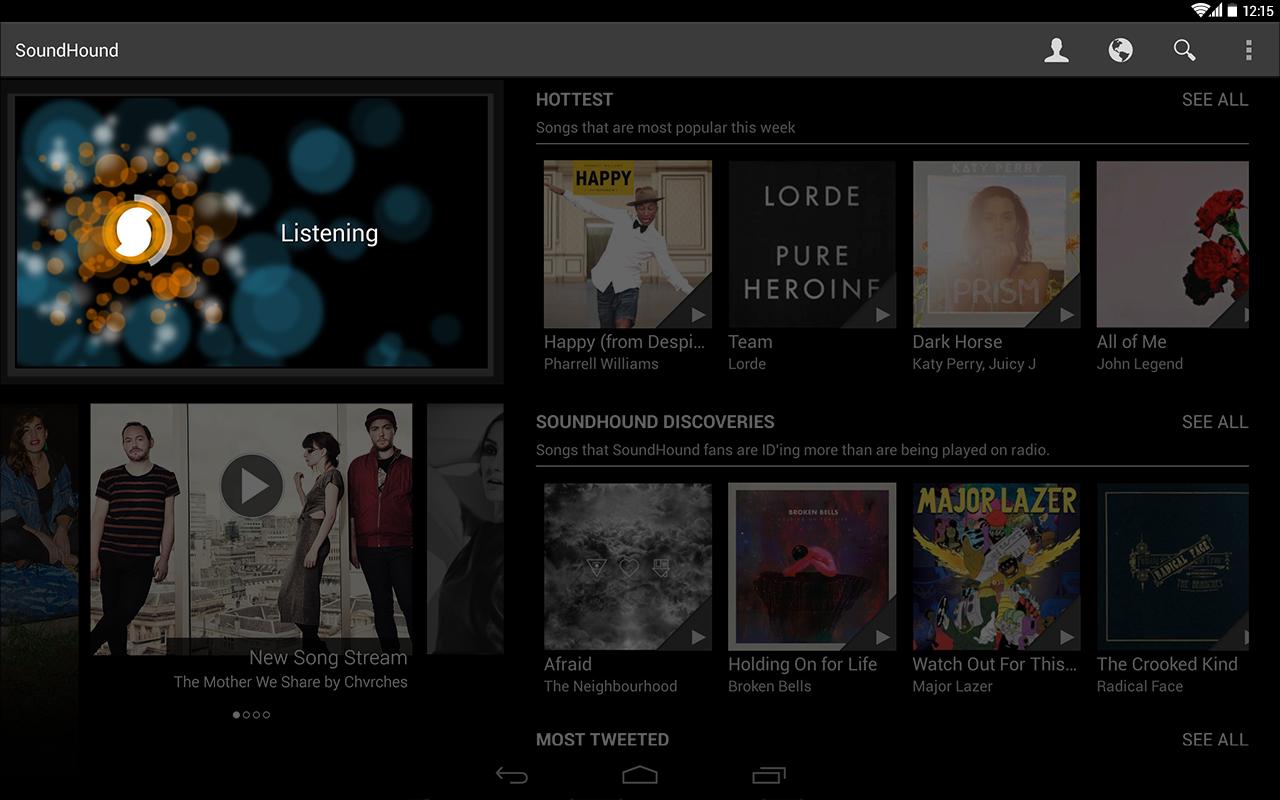Image resolution: width=1280 pixels, height=800 pixels.
Task: Play Afraid by The Neighbourhood
Action: (698, 635)
